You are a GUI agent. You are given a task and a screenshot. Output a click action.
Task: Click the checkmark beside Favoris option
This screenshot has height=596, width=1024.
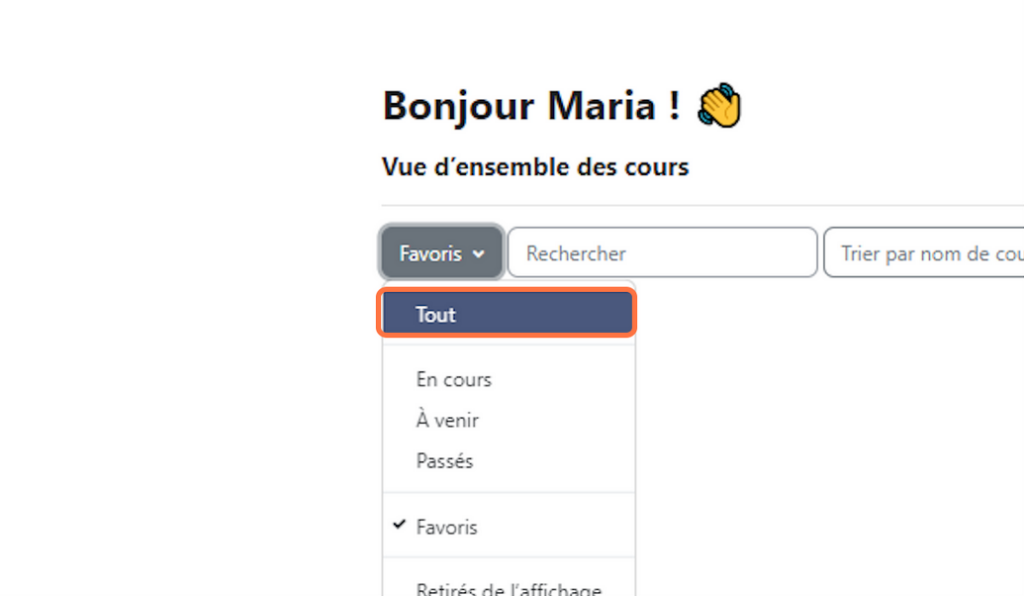point(399,524)
